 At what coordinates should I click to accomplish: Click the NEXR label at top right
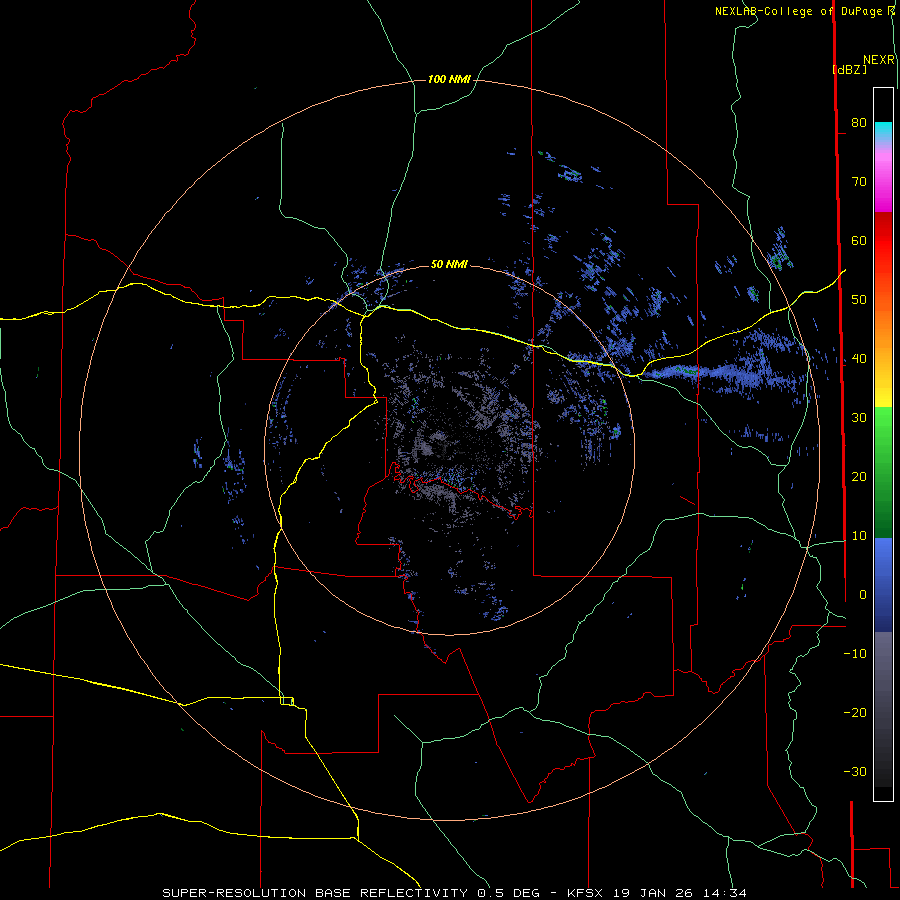point(879,60)
